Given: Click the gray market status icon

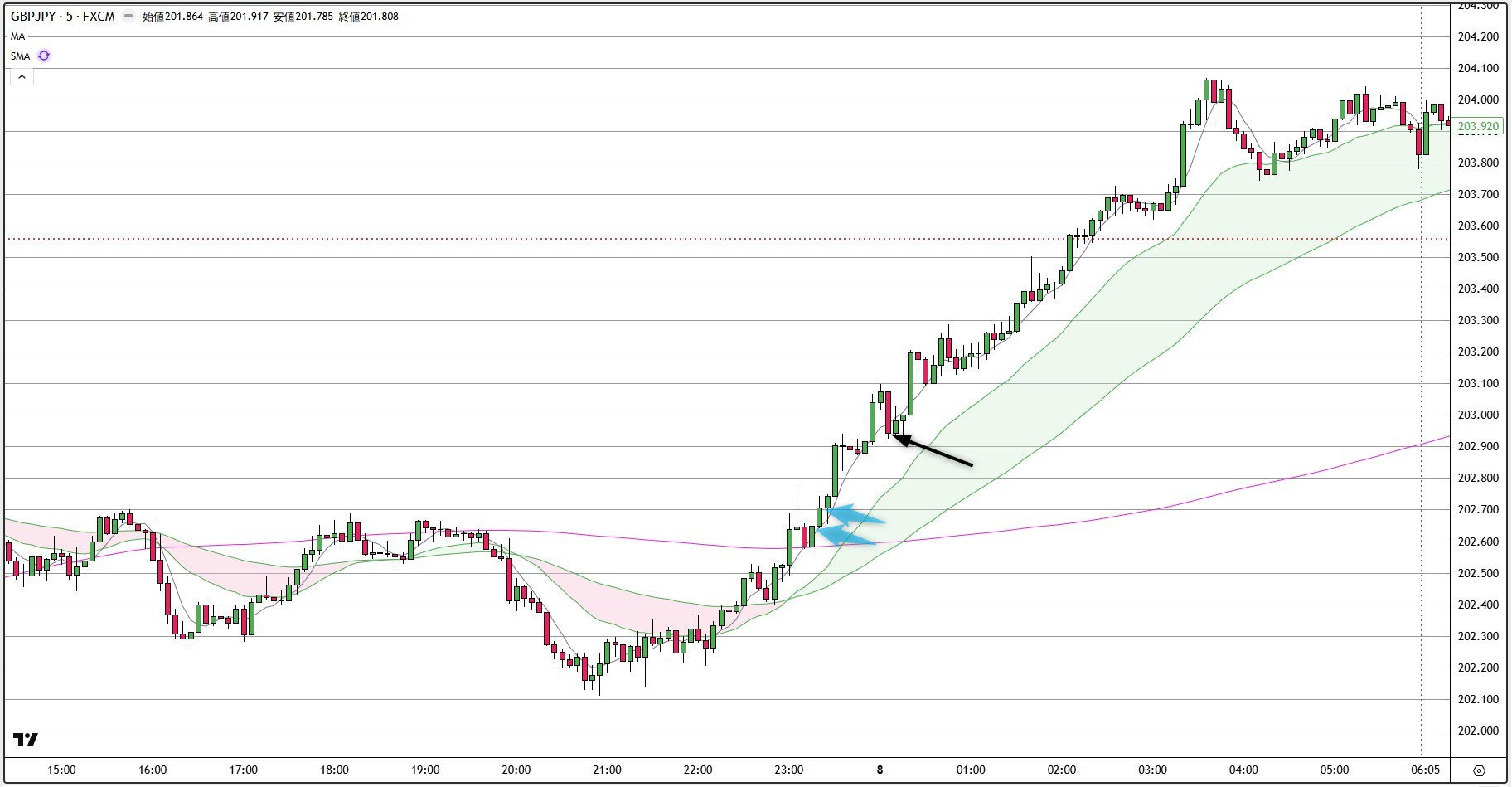Looking at the screenshot, I should click(128, 17).
